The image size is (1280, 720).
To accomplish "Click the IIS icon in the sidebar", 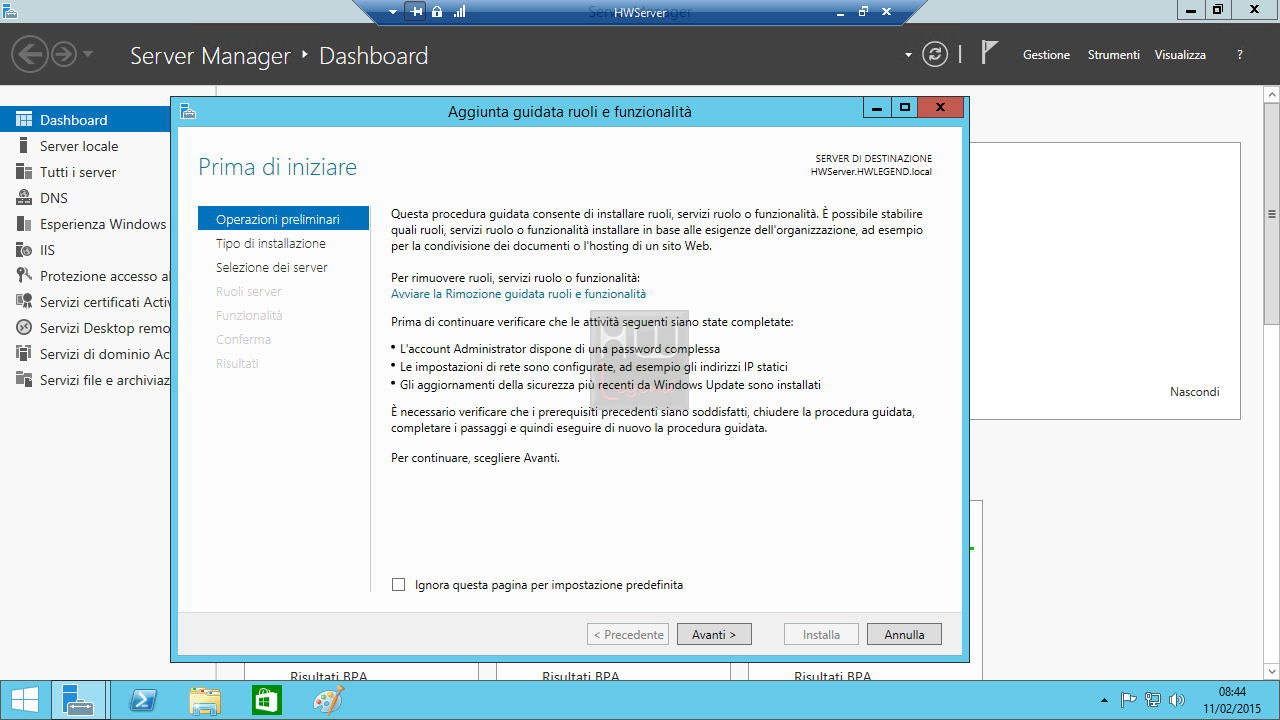I will pos(23,250).
